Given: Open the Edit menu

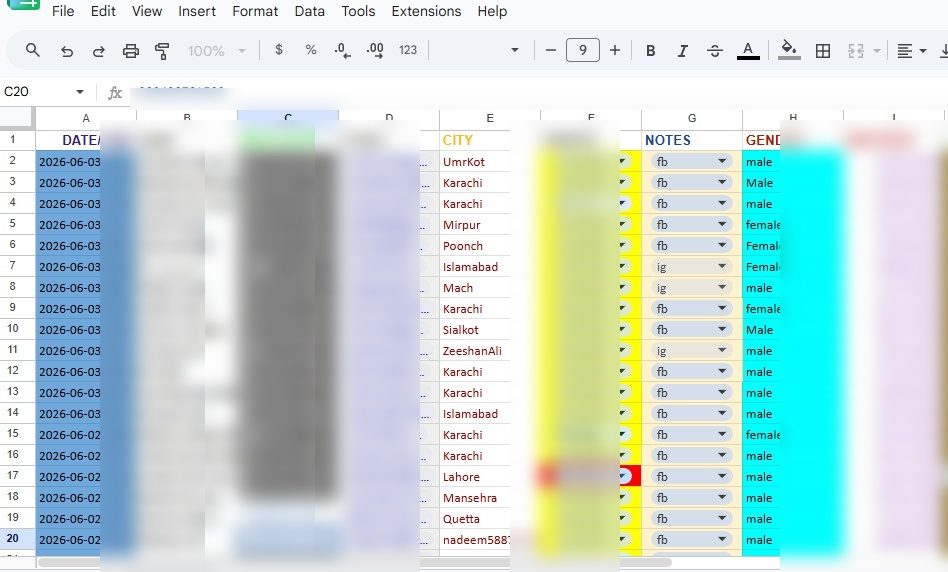Looking at the screenshot, I should click(x=103, y=11).
